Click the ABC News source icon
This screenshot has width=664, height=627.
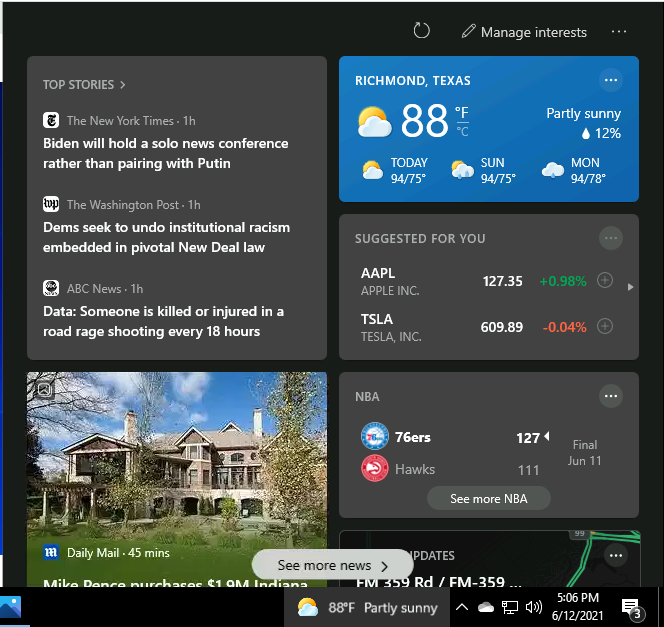point(51,288)
